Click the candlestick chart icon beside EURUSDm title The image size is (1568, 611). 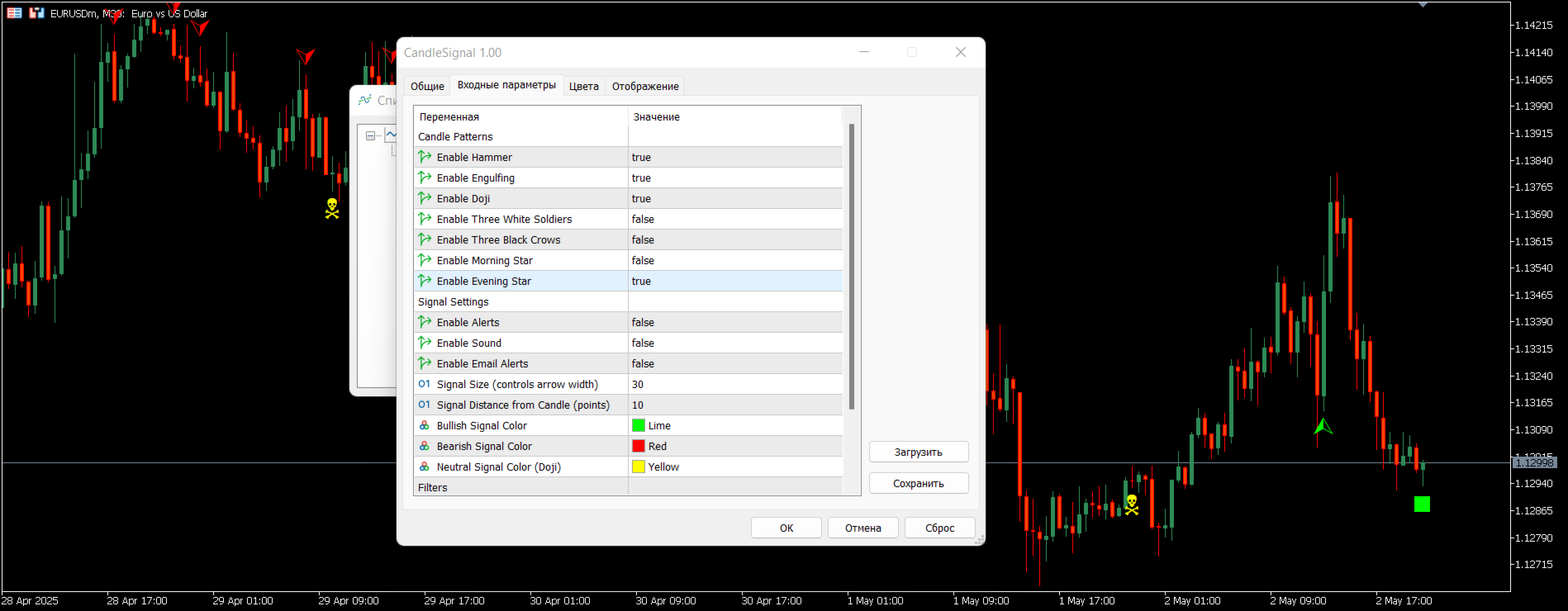(x=36, y=12)
